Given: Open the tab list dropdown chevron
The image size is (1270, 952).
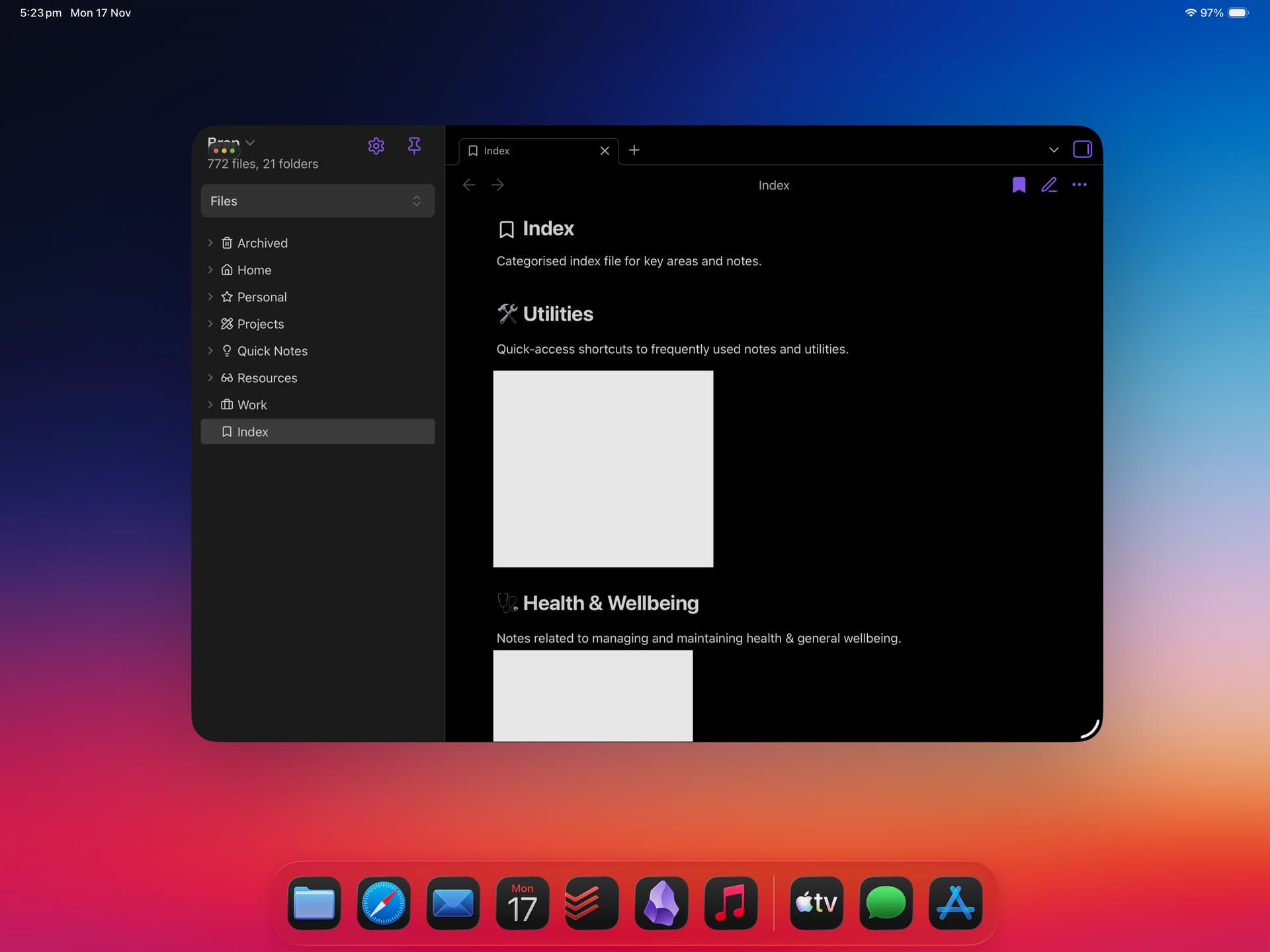Looking at the screenshot, I should click(x=1054, y=150).
